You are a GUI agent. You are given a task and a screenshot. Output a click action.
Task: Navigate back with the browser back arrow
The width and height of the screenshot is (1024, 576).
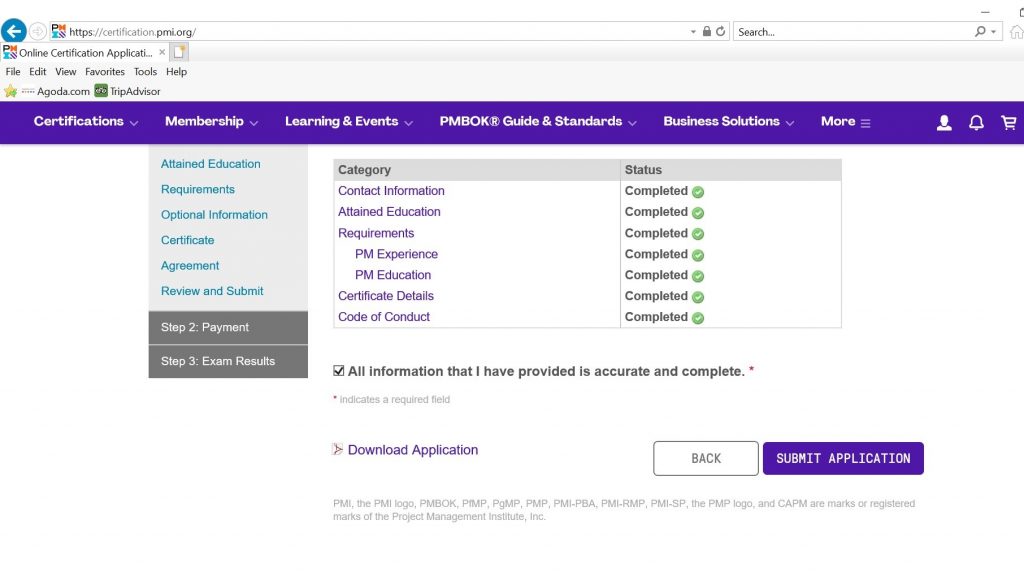coord(13,30)
